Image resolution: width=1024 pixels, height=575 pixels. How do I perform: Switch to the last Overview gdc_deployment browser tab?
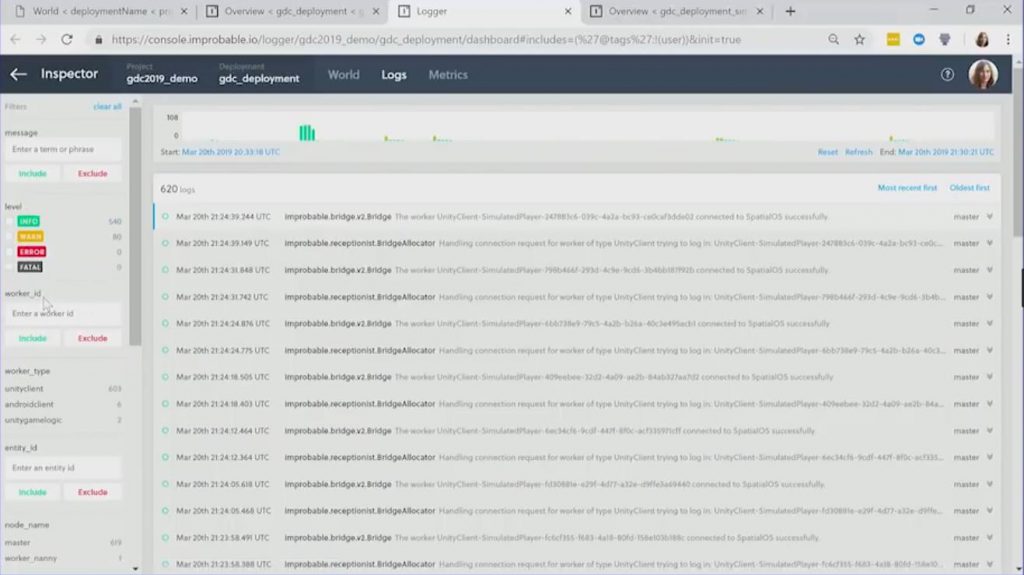[x=675, y=11]
